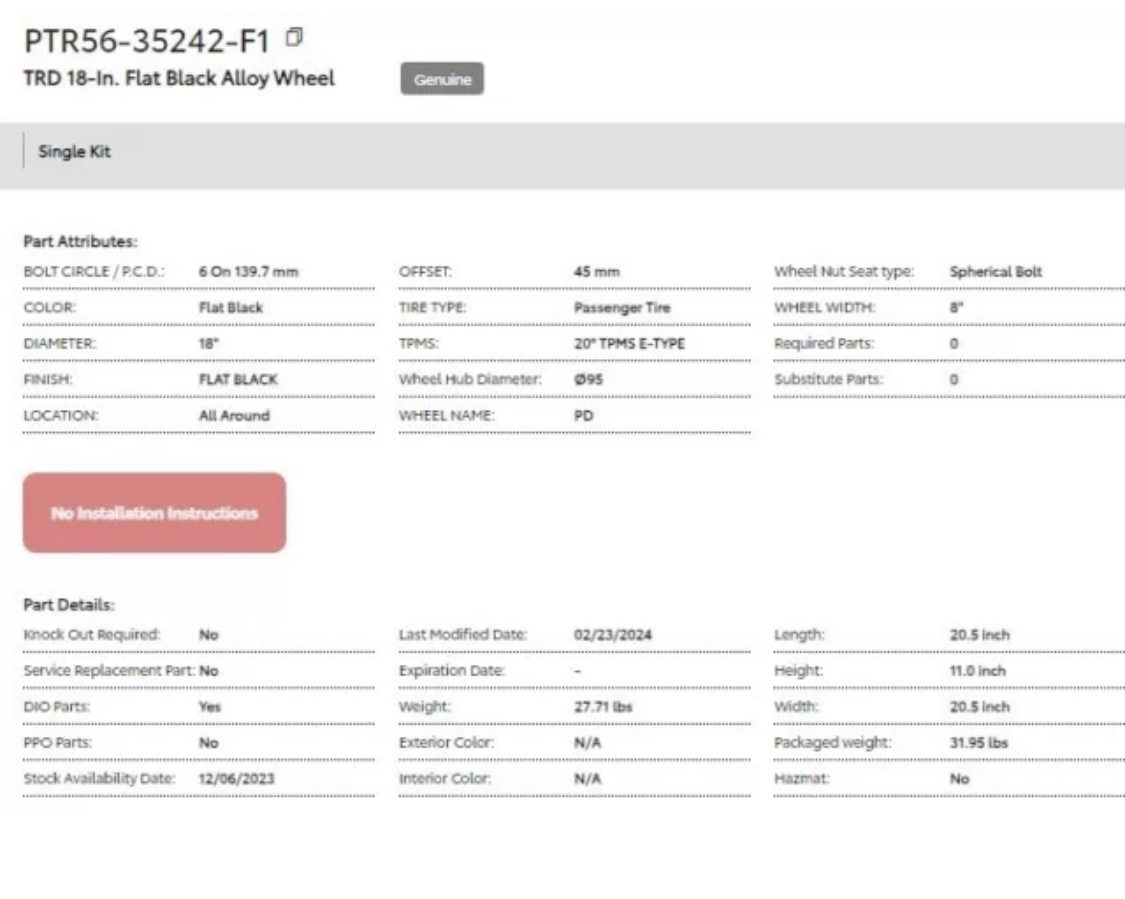Viewport: 1125px width, 899px height.
Task: Select Packaged weight value 31.95 lbs
Action: tap(979, 743)
